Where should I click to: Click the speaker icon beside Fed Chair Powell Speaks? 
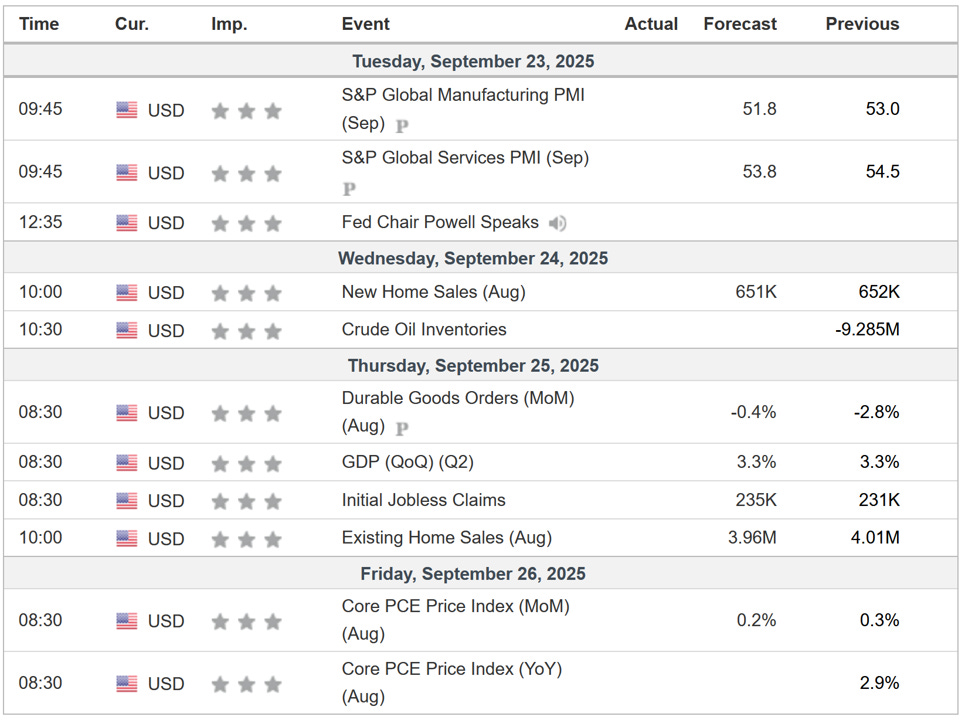click(557, 223)
